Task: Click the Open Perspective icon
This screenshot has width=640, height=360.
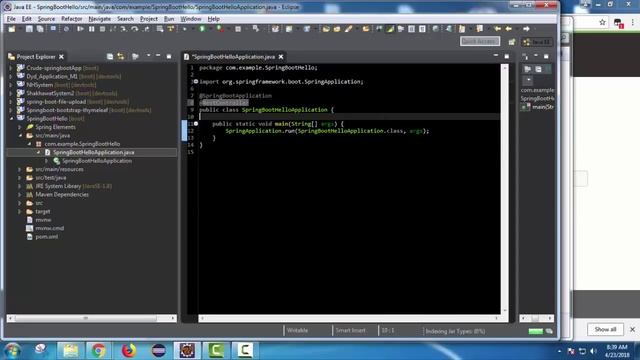Action: tap(511, 42)
